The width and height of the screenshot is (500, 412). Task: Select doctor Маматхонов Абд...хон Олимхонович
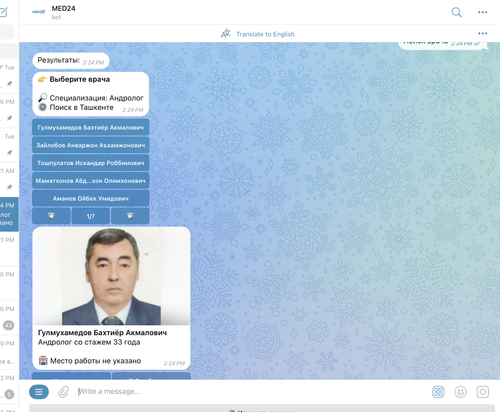pos(91,181)
